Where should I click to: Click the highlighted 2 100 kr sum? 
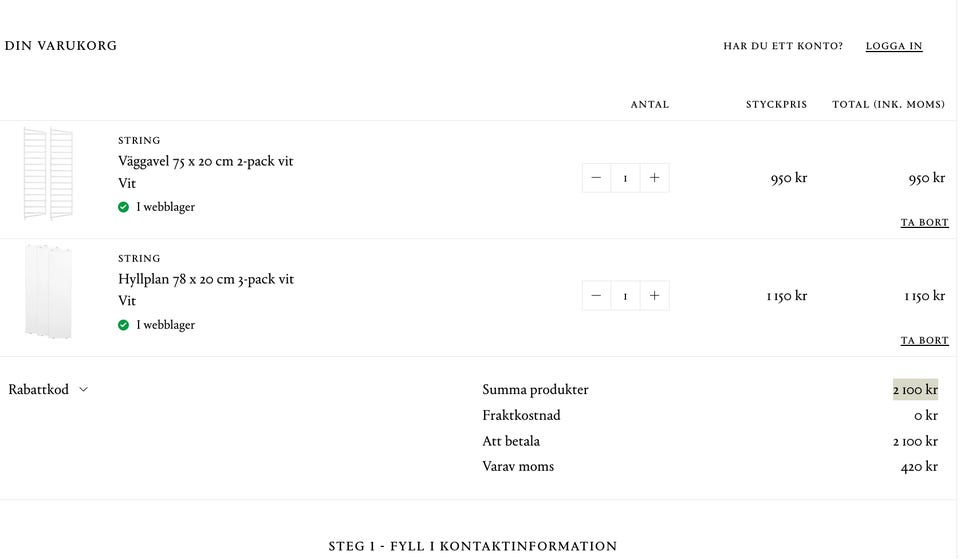point(915,389)
